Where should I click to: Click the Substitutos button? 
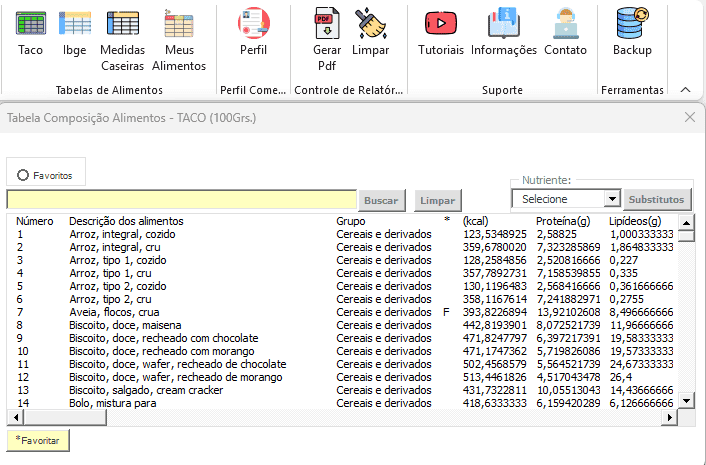(657, 199)
